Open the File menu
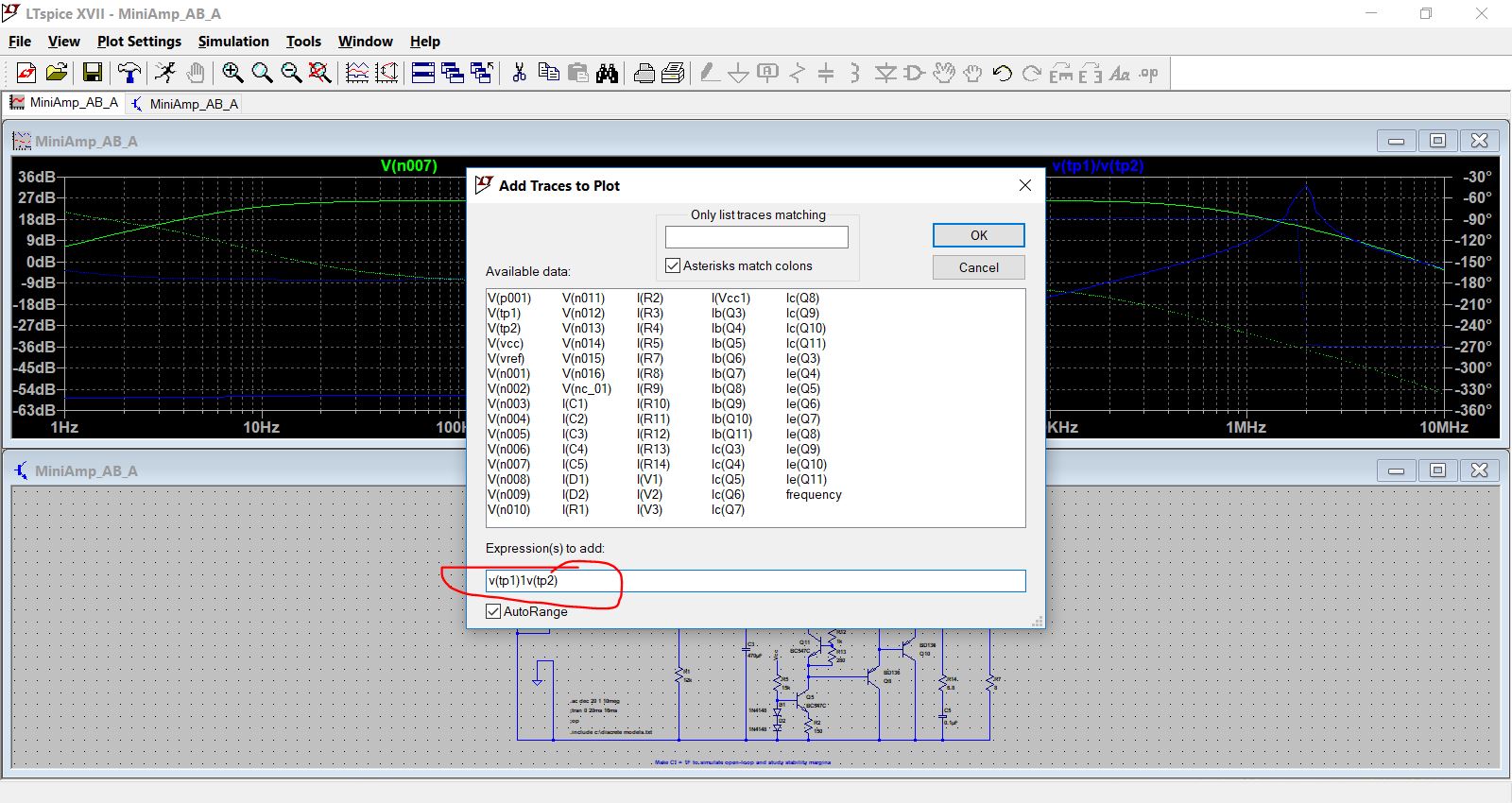The width and height of the screenshot is (1512, 803). pos(20,42)
